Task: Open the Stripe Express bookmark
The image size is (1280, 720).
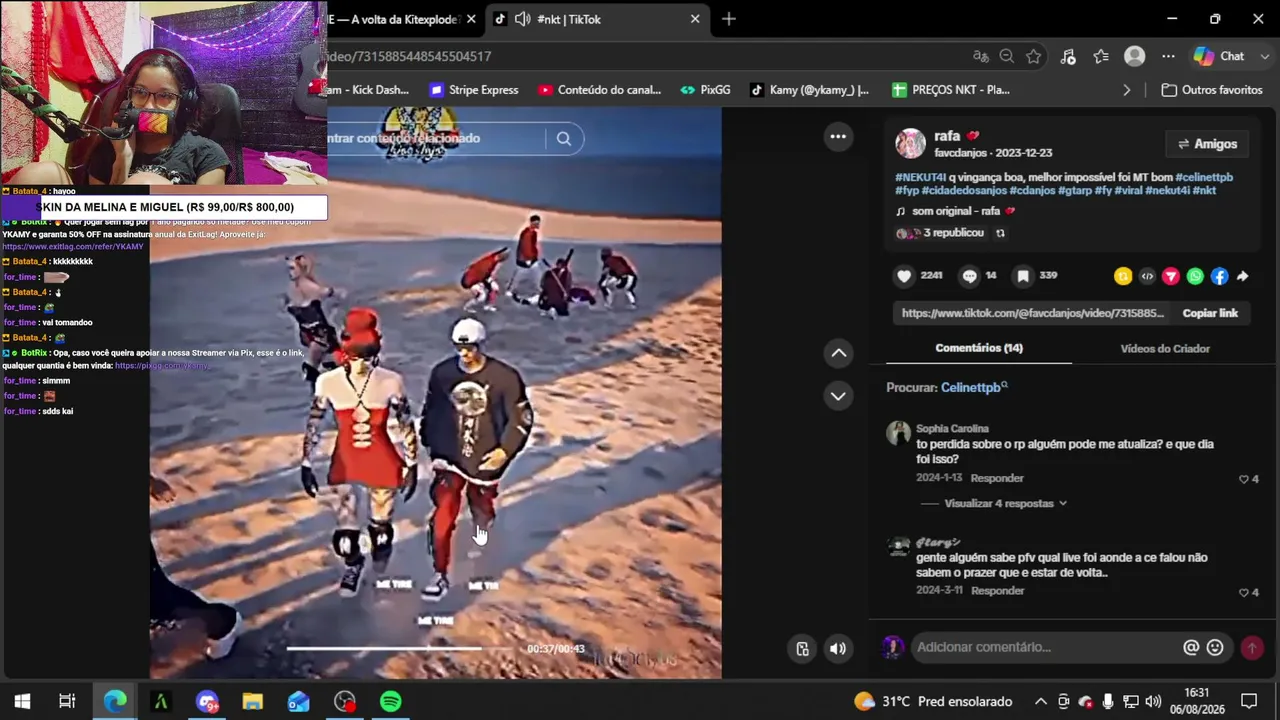Action: [473, 90]
